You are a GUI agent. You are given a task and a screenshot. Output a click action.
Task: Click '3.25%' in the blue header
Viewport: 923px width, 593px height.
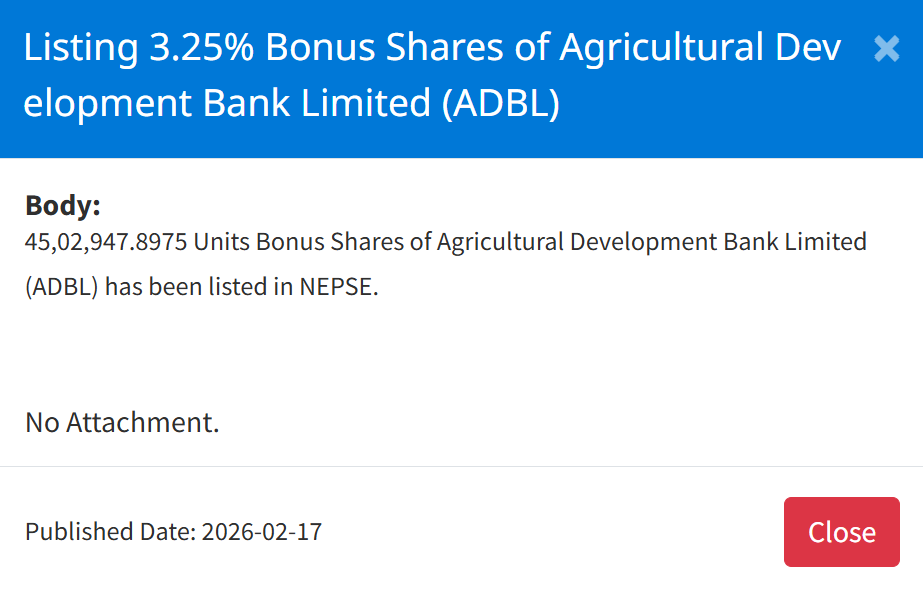click(x=201, y=47)
